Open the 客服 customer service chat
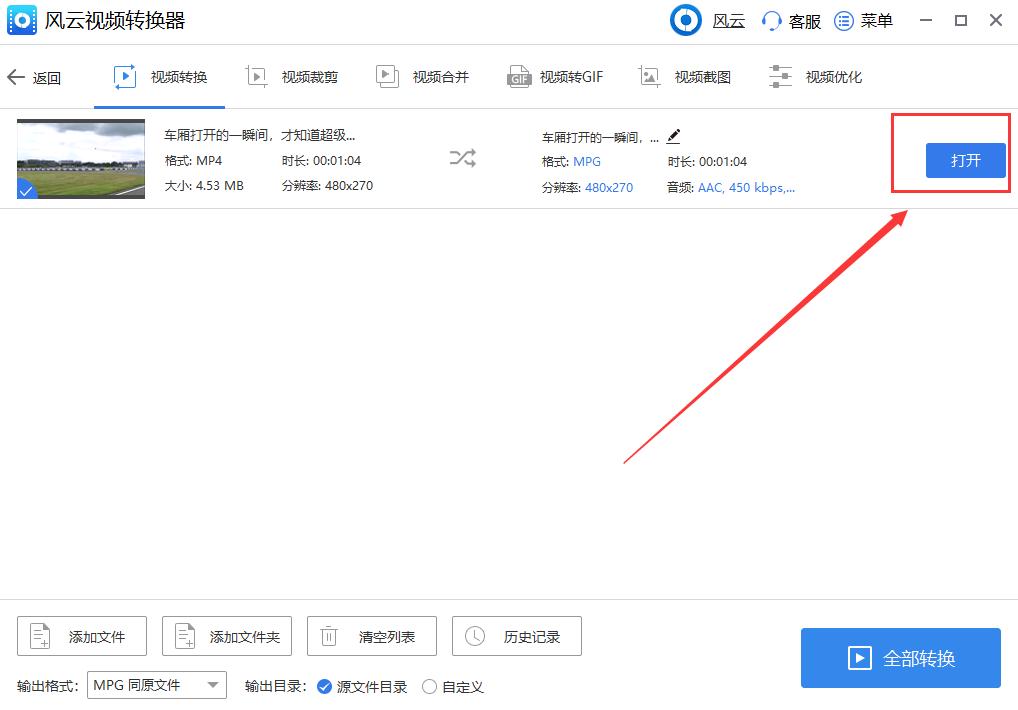 click(x=789, y=20)
